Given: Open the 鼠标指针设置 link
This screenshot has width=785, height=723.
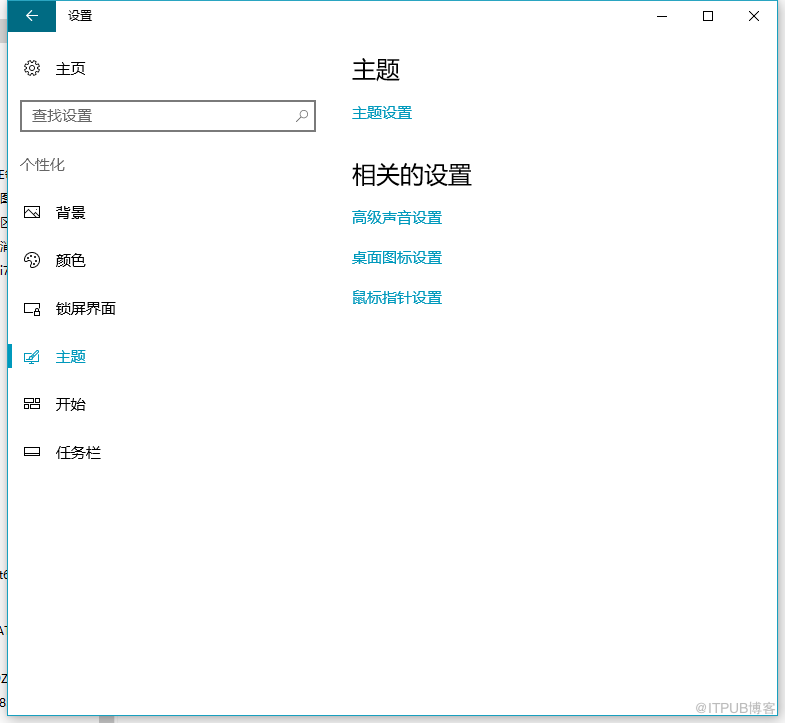Looking at the screenshot, I should 397,298.
